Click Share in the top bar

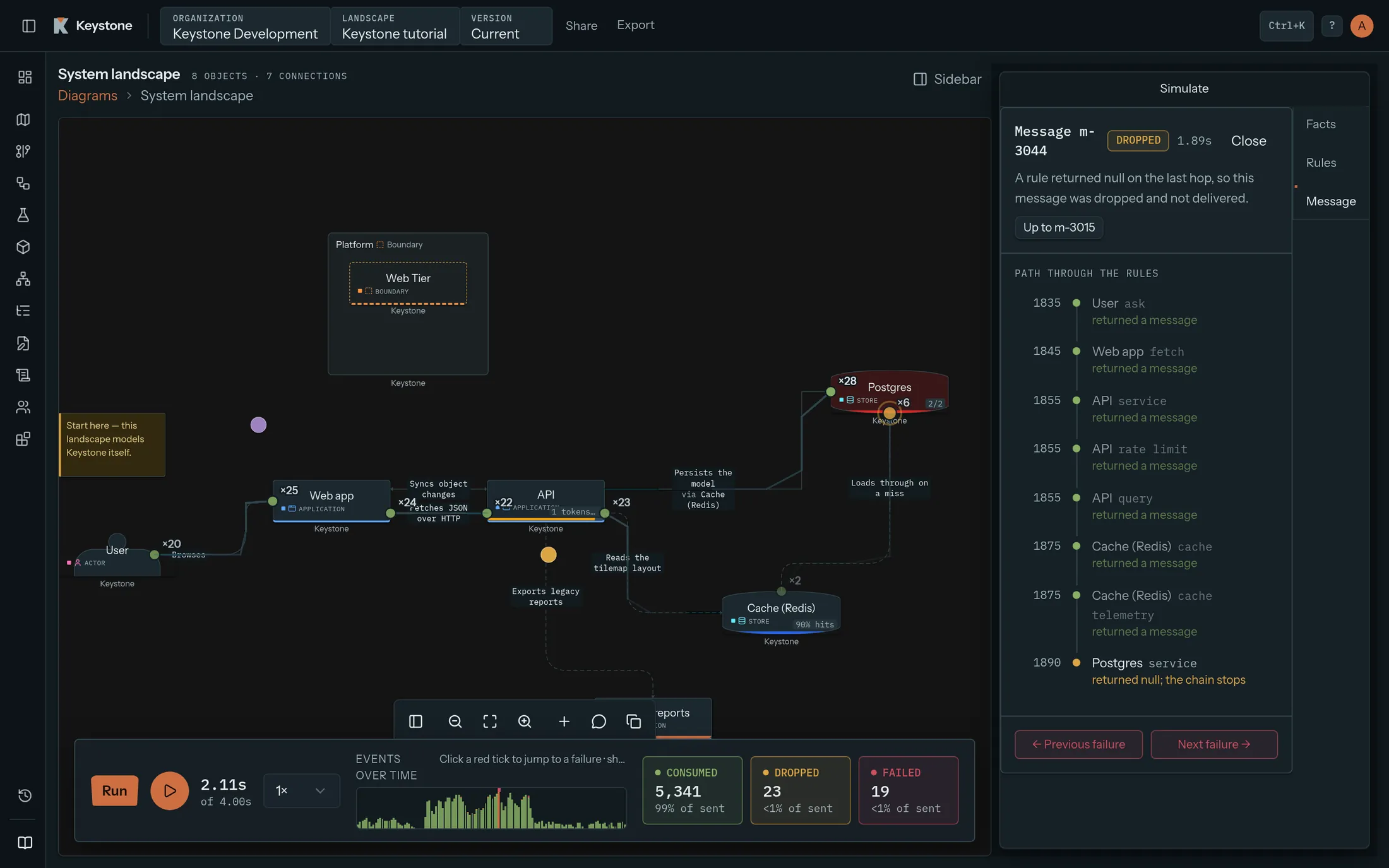(581, 26)
